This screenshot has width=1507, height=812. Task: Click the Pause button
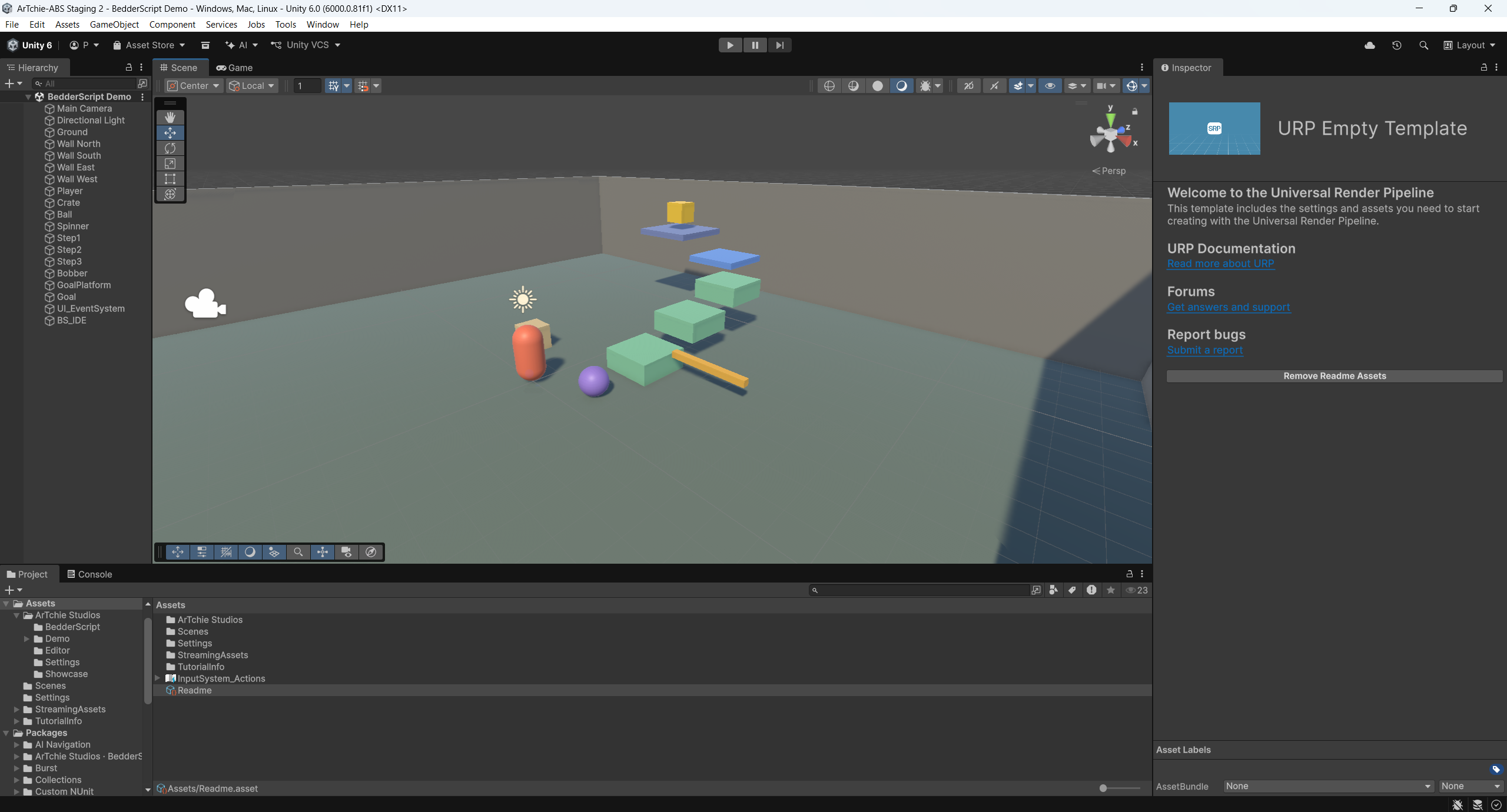755,45
